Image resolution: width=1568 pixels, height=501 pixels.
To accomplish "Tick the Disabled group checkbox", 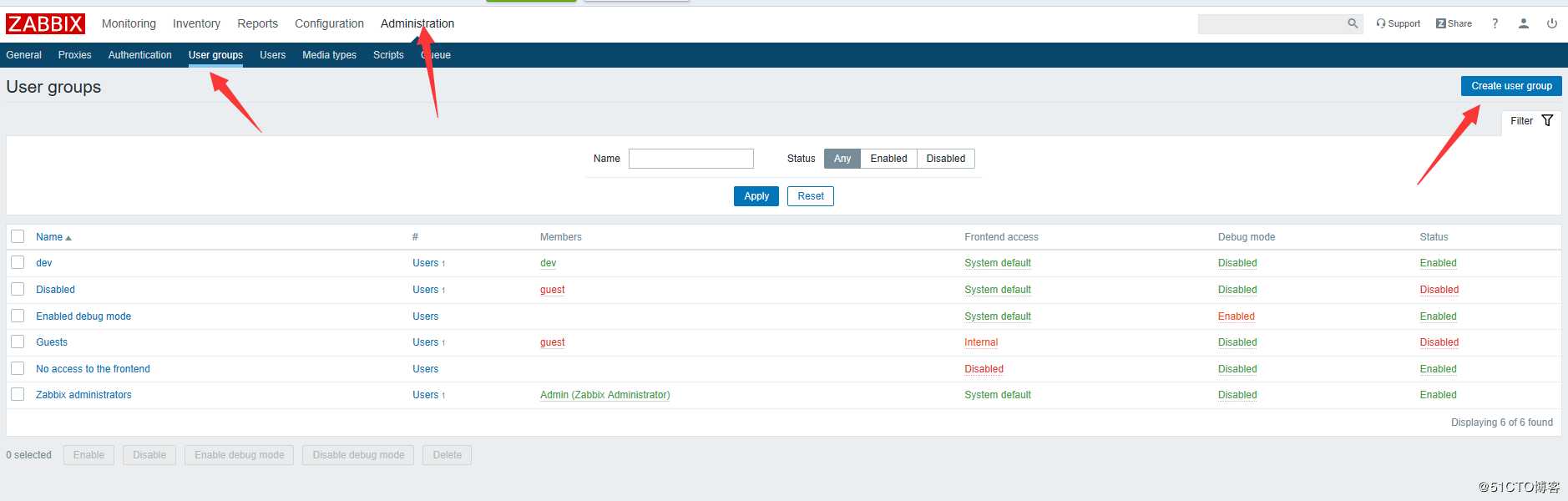I will (18, 289).
